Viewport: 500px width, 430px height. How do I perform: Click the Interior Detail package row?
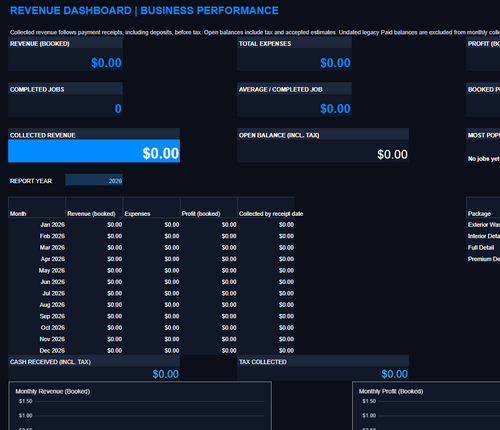(483, 236)
